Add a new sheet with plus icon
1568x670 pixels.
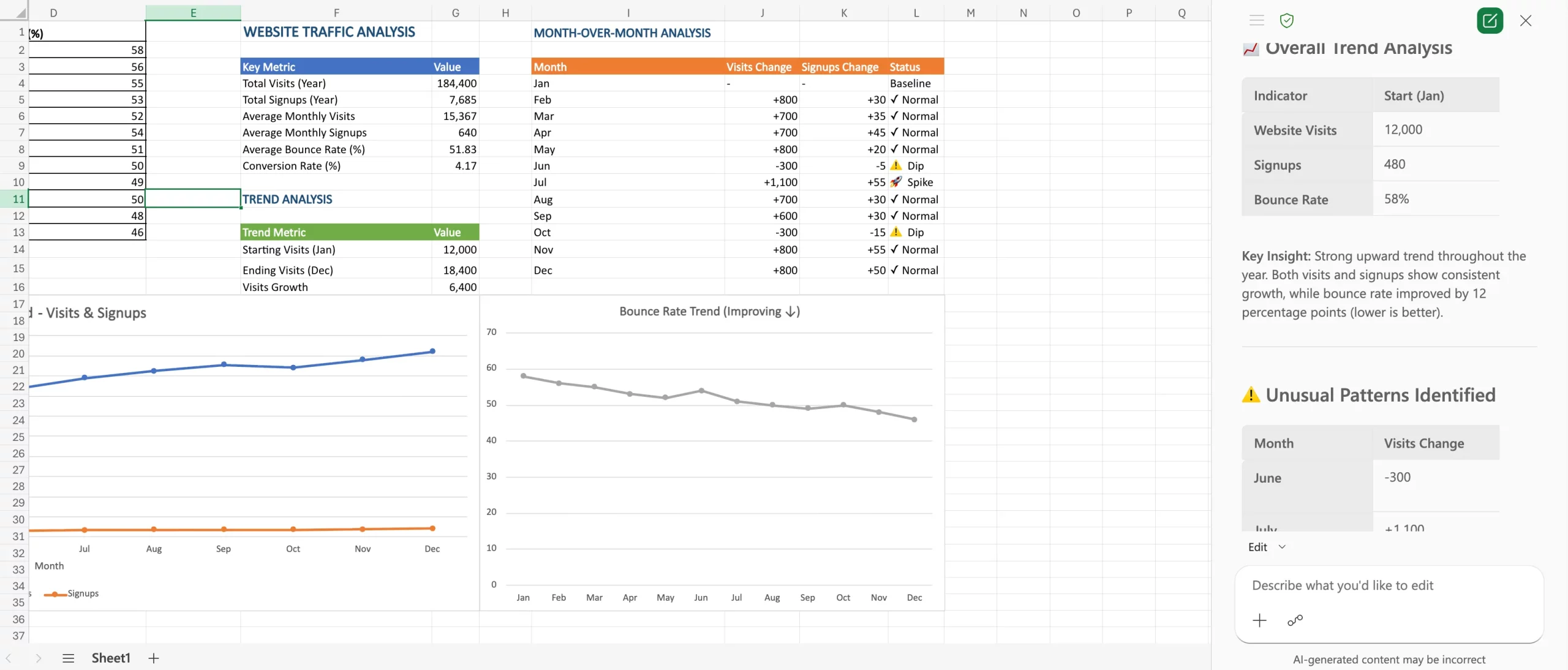pyautogui.click(x=154, y=658)
